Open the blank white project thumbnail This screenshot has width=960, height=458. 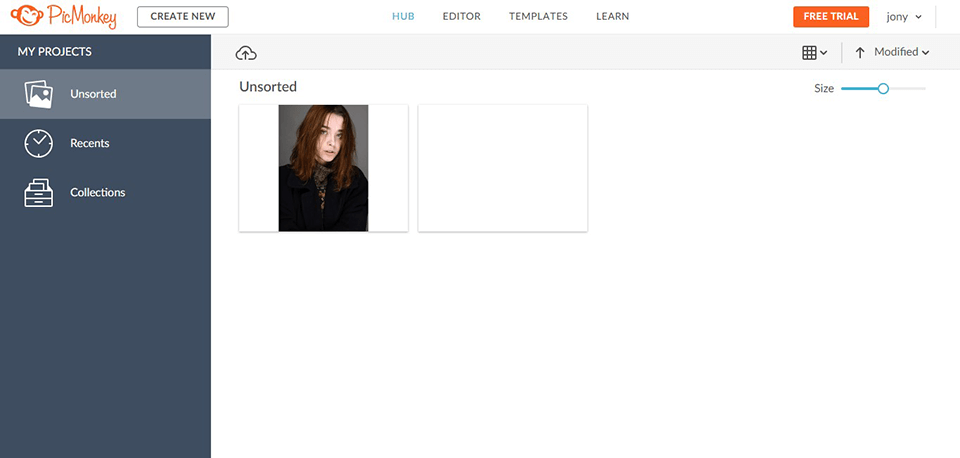503,168
